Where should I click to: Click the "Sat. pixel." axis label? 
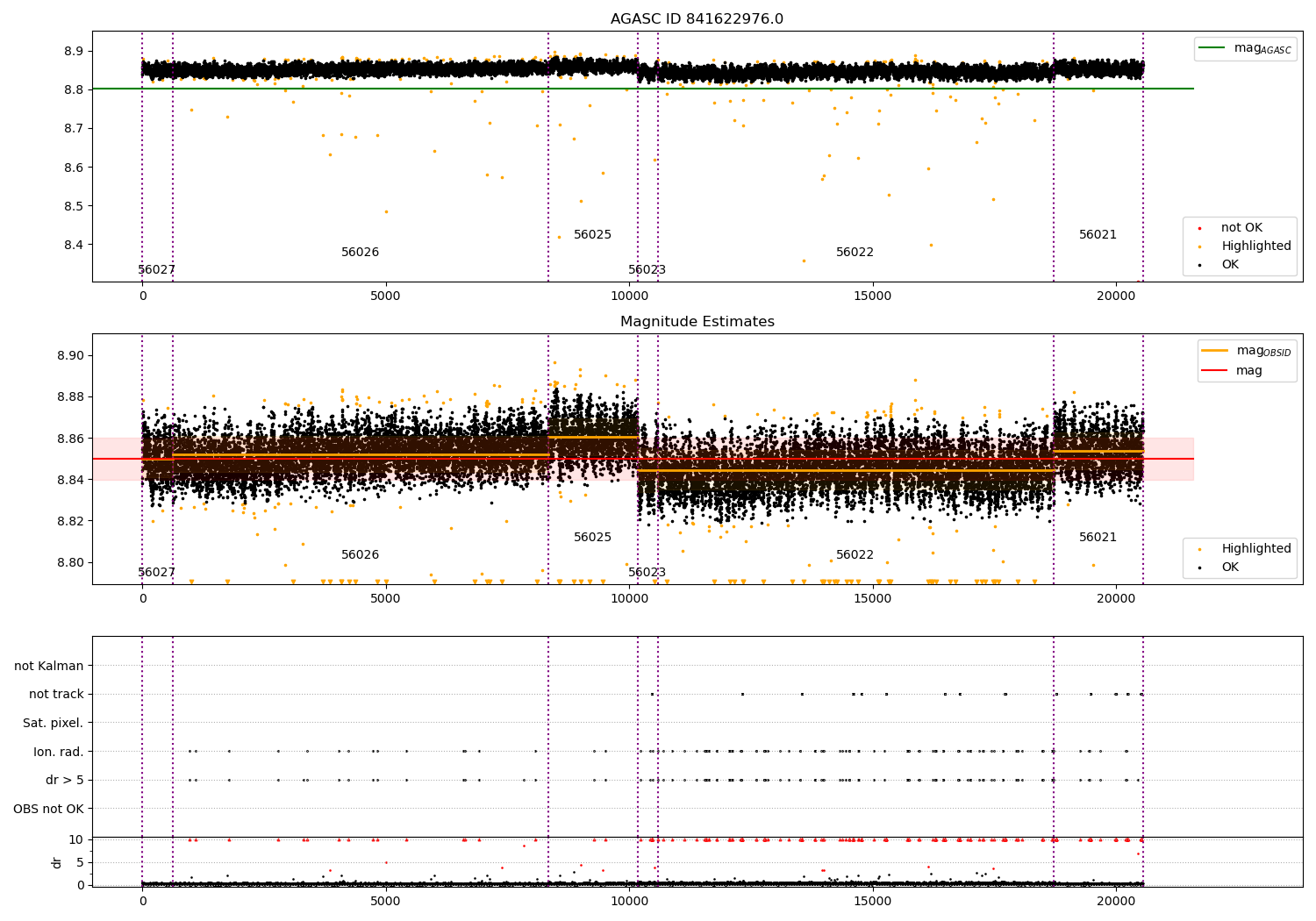(x=54, y=723)
